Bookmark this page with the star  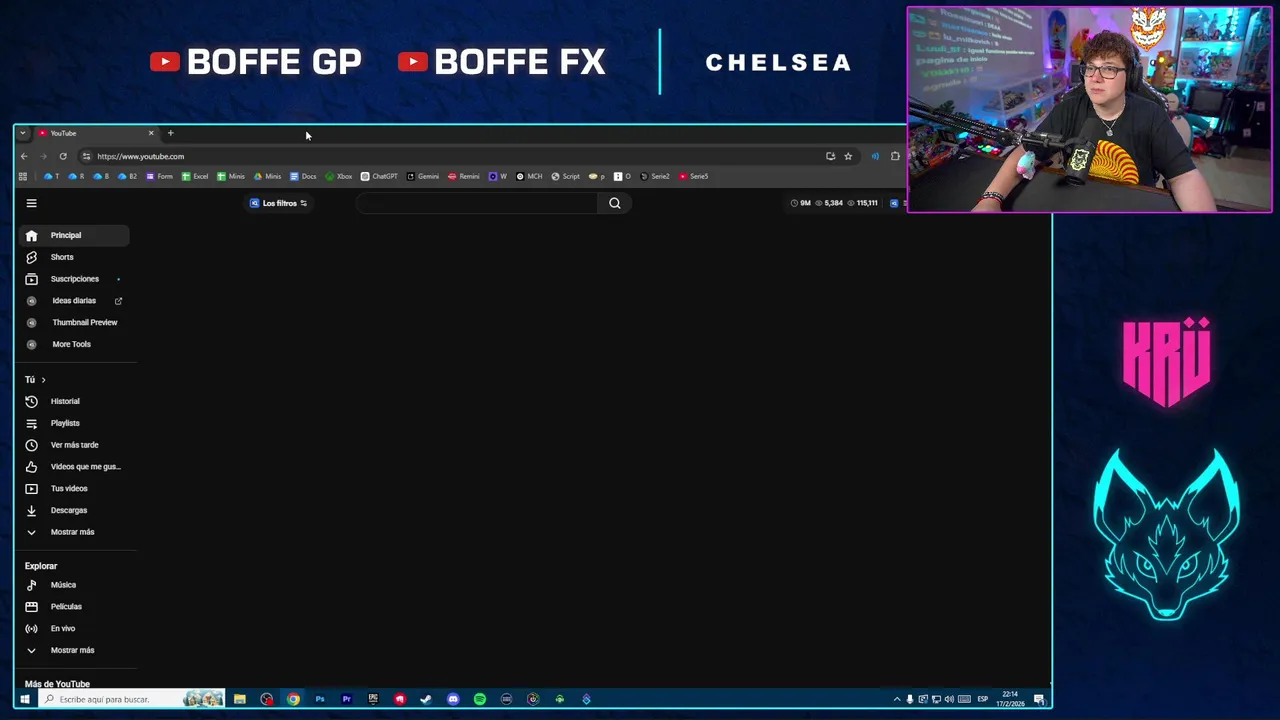point(848,156)
